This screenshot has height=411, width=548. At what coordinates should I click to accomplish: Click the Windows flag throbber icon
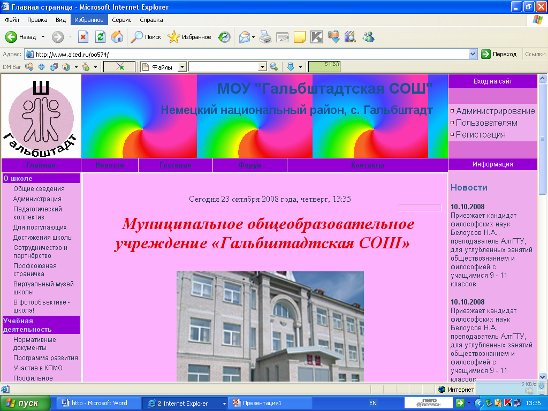[538, 20]
